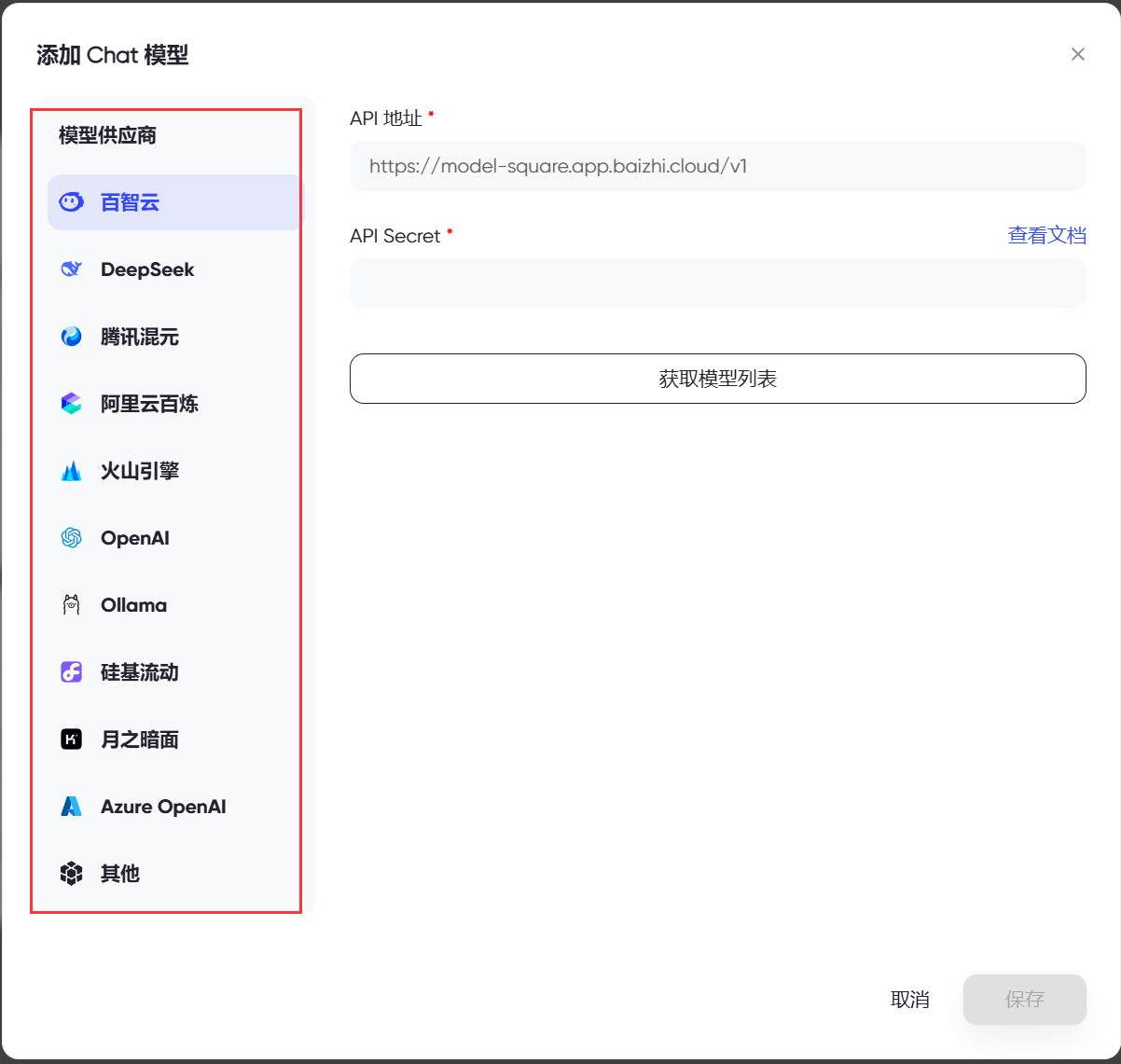Image resolution: width=1121 pixels, height=1064 pixels.
Task: Focus the API 地址 input field
Action: click(718, 166)
